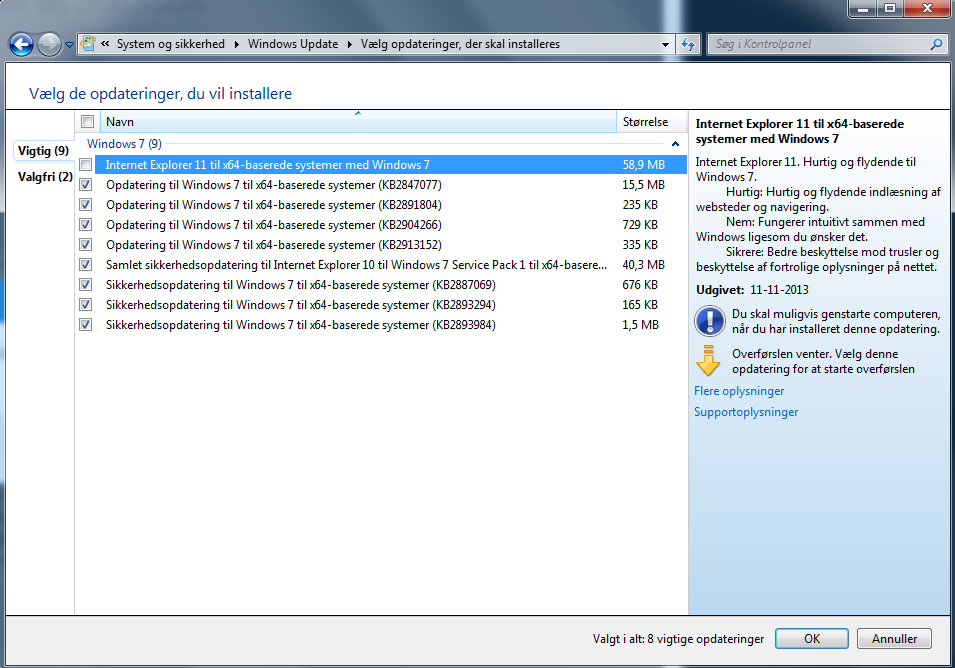The width and height of the screenshot is (955, 668).
Task: Cancel with the Annuller button
Action: (894, 638)
